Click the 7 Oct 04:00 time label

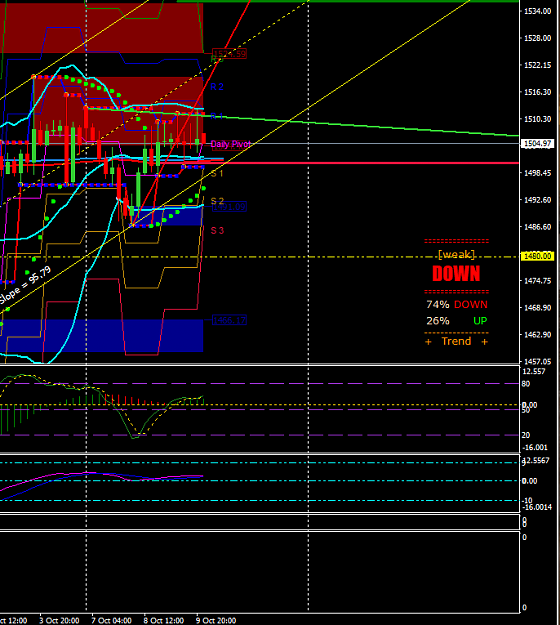click(x=111, y=621)
